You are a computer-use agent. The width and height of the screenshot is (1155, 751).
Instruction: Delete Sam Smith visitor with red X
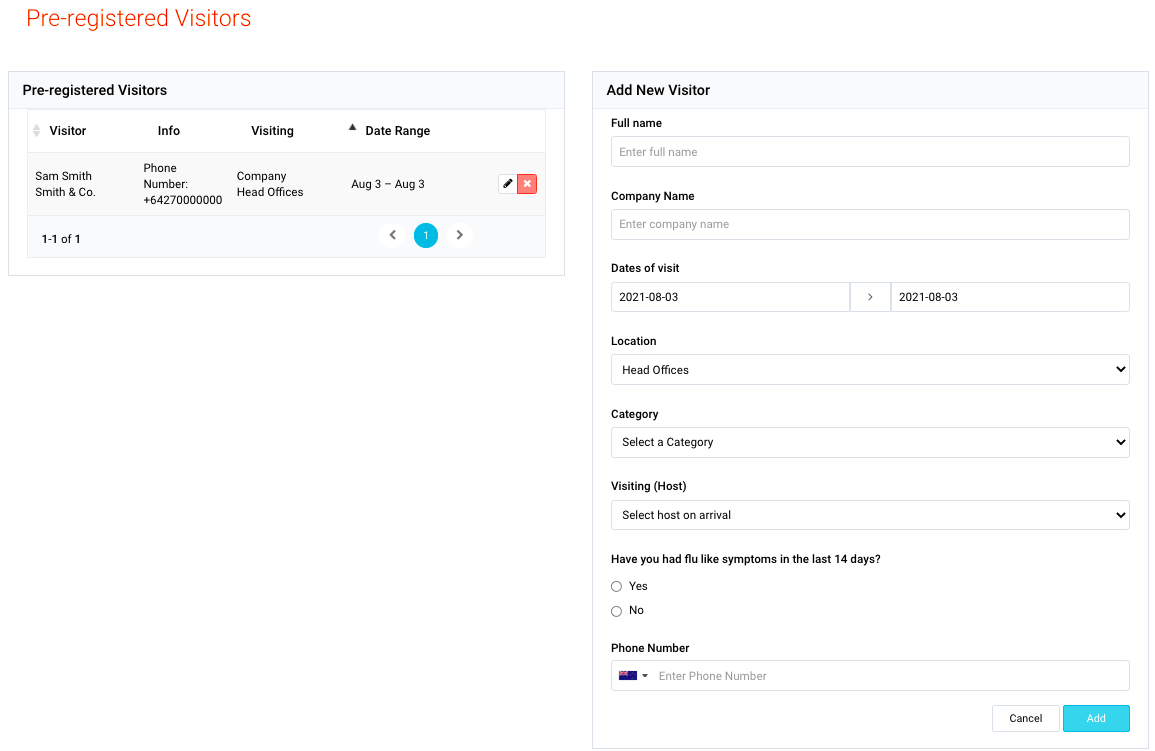pos(527,184)
